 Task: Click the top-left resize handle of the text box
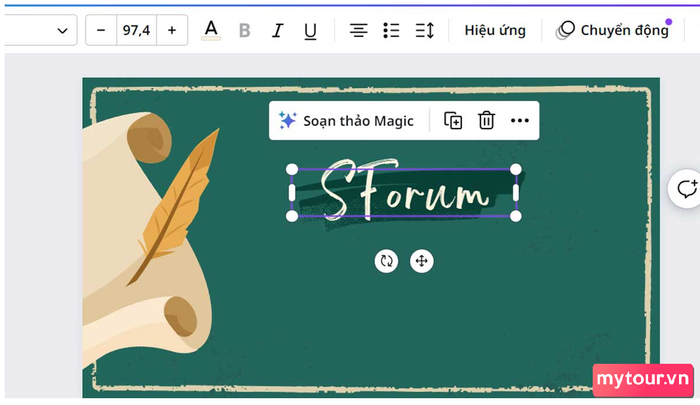click(292, 169)
